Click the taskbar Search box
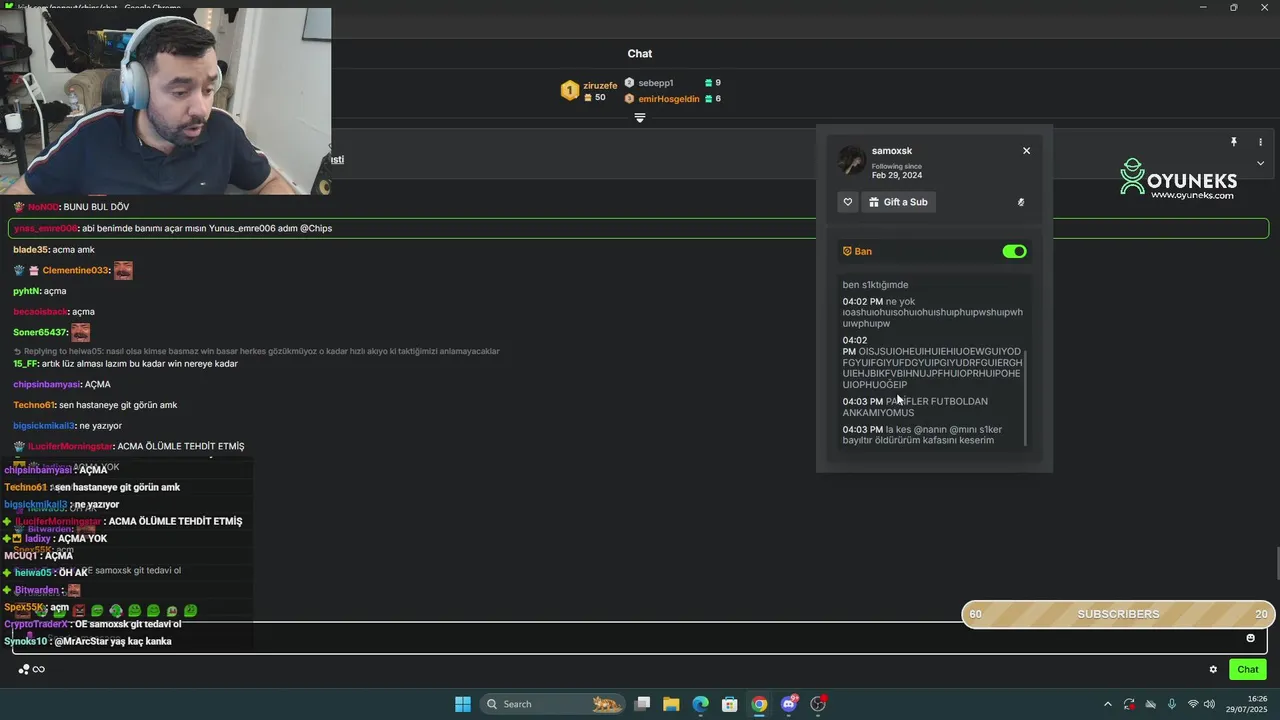 pyautogui.click(x=552, y=704)
